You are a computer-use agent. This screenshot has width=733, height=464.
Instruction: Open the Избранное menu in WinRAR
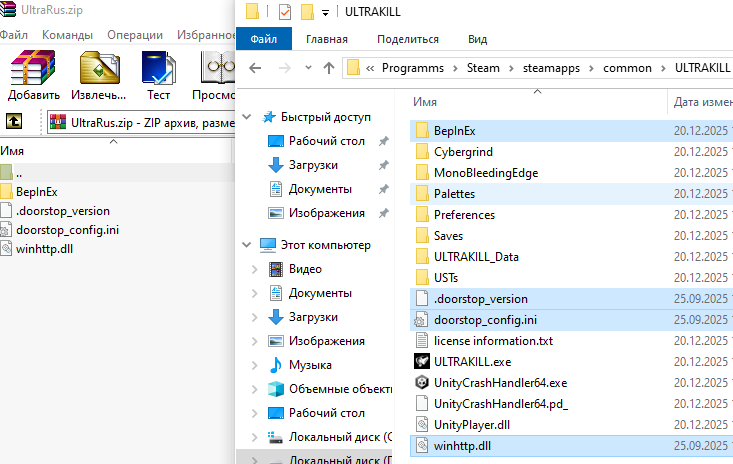(206, 35)
